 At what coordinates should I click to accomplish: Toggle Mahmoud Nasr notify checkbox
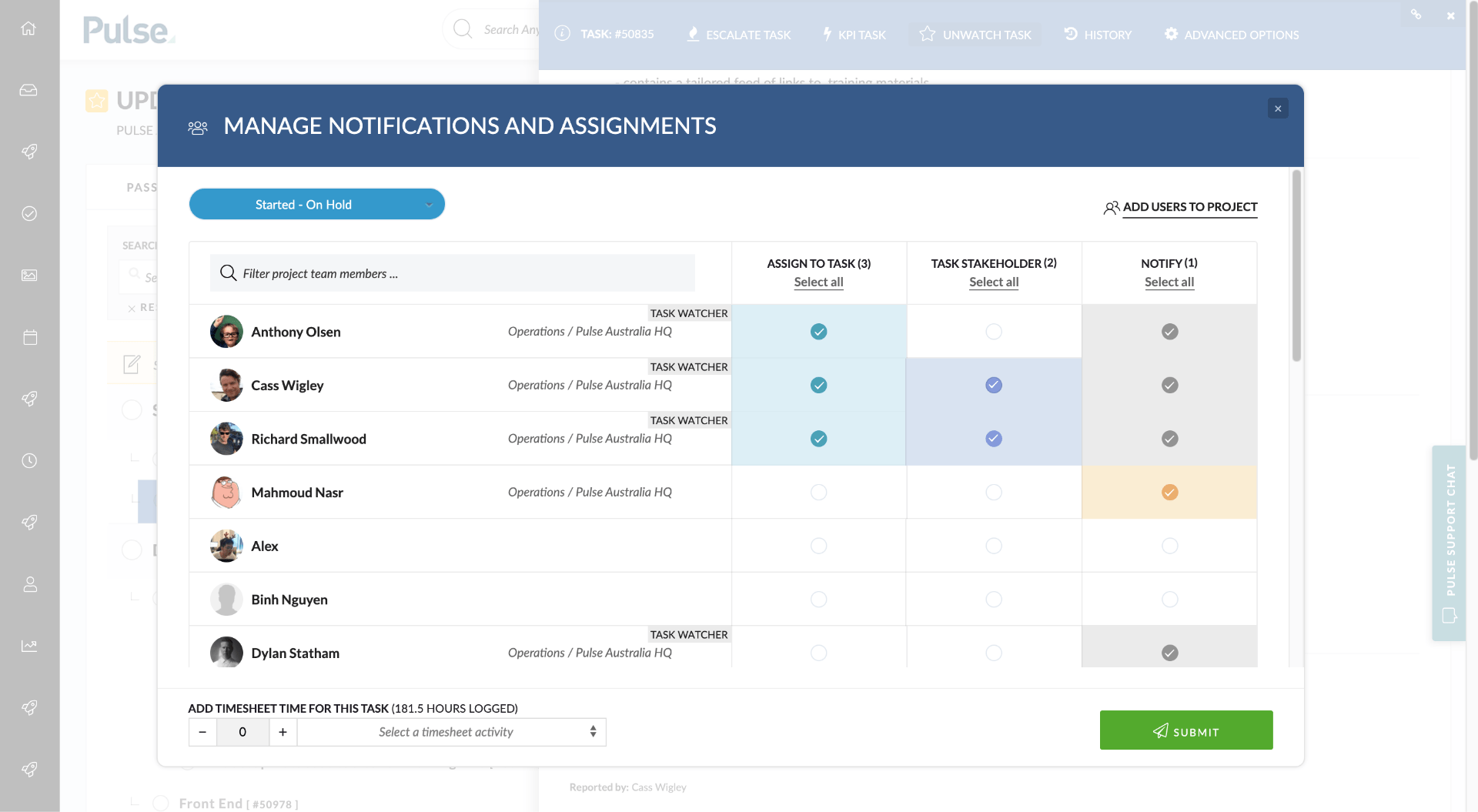pyautogui.click(x=1169, y=492)
